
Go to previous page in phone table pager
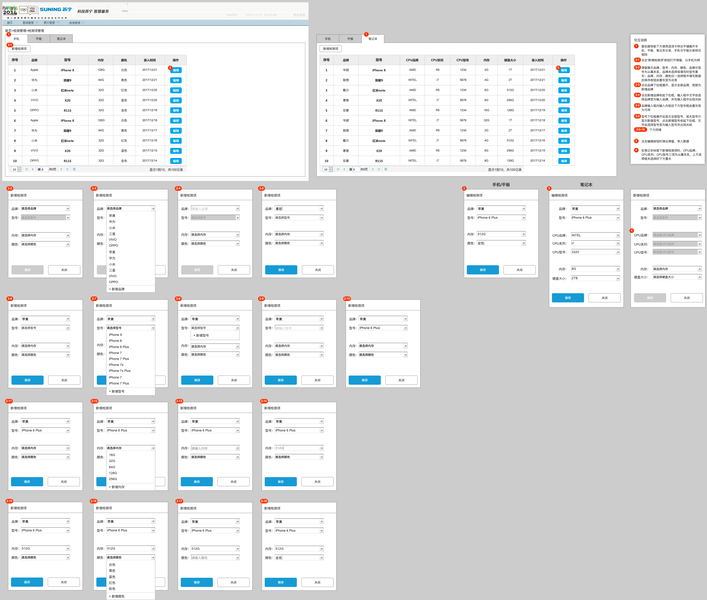click(32, 169)
